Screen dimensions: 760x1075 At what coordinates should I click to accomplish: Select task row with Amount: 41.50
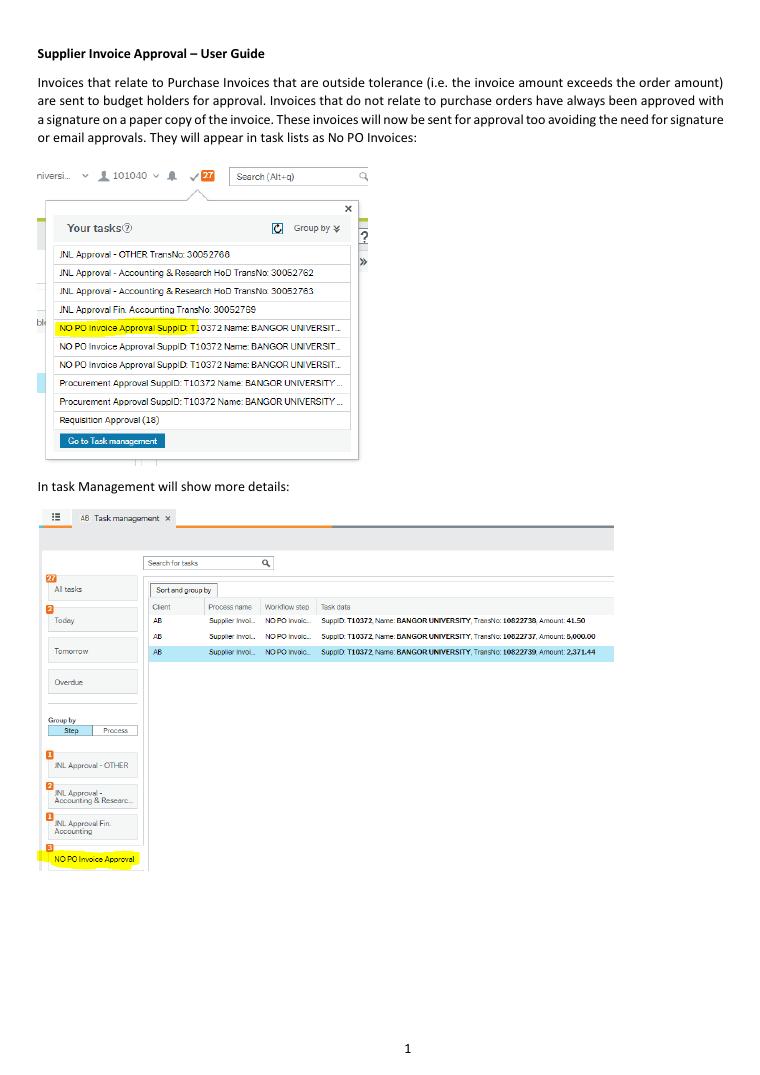[x=381, y=620]
